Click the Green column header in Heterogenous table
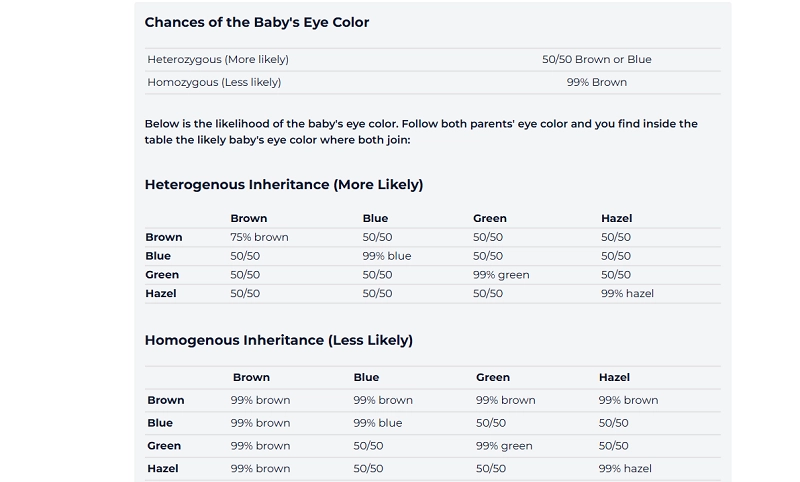The image size is (800, 482). (490, 218)
